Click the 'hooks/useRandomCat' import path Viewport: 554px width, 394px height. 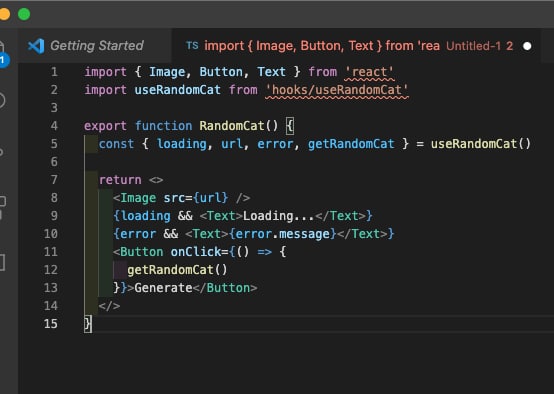click(x=337, y=90)
